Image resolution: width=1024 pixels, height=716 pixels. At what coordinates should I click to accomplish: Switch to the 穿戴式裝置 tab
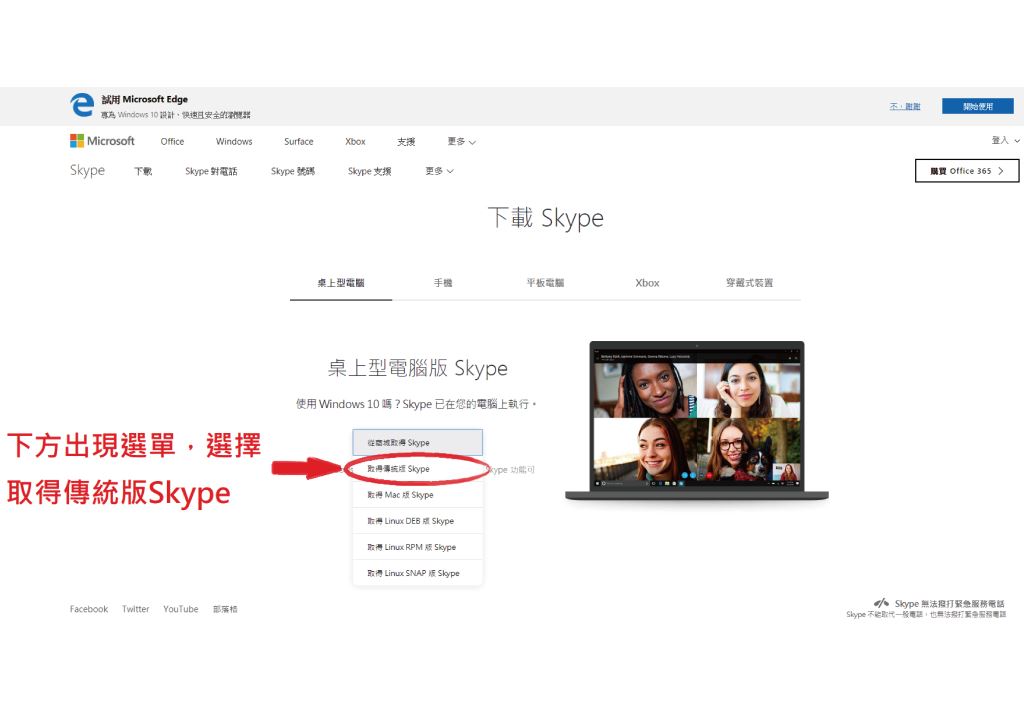tap(750, 283)
